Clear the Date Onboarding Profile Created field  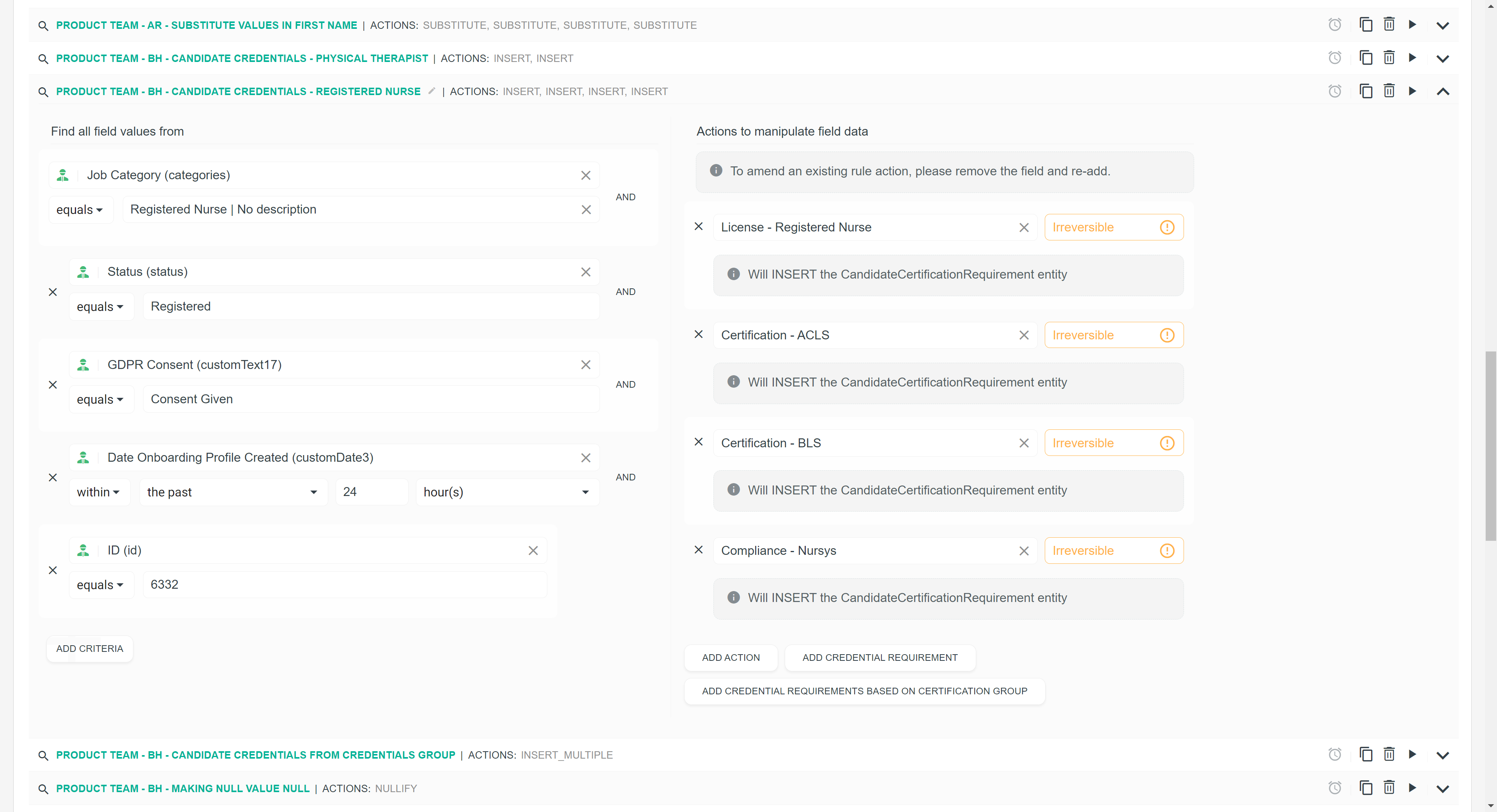point(586,458)
